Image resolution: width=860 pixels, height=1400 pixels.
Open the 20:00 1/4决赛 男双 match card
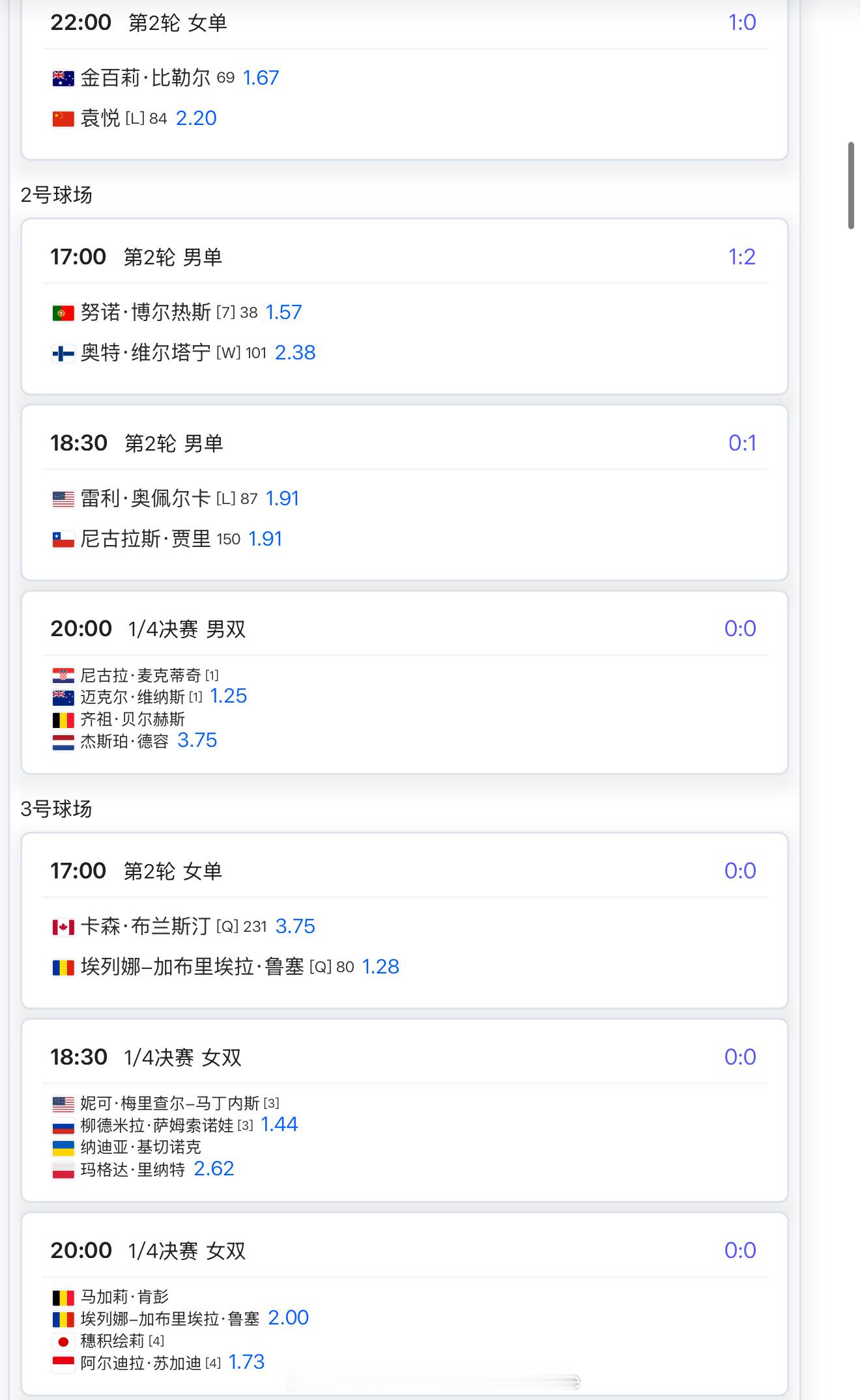click(x=404, y=682)
